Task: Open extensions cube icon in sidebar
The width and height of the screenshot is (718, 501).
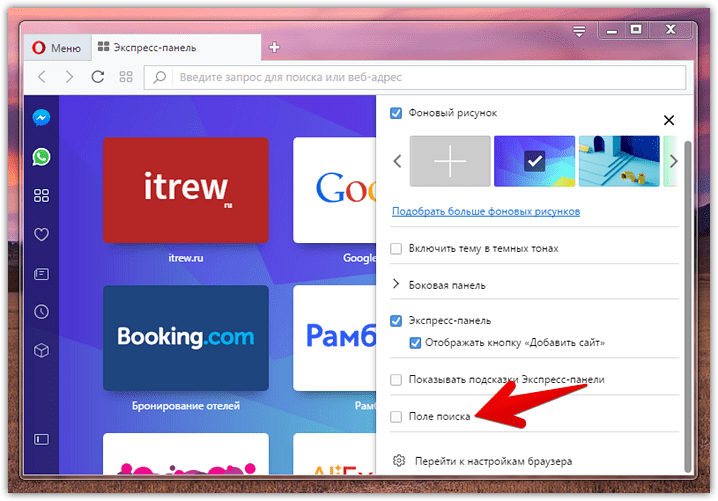Action: tap(41, 350)
